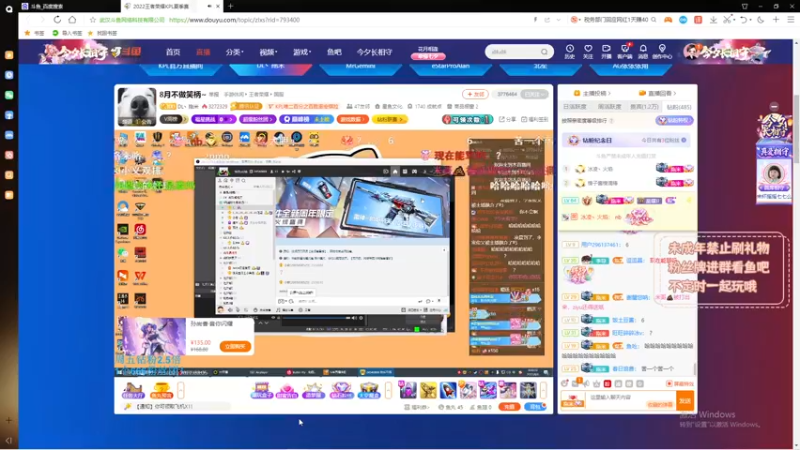Collapse the floating side widget minus button
This screenshot has width=800, height=450.
pos(774,107)
